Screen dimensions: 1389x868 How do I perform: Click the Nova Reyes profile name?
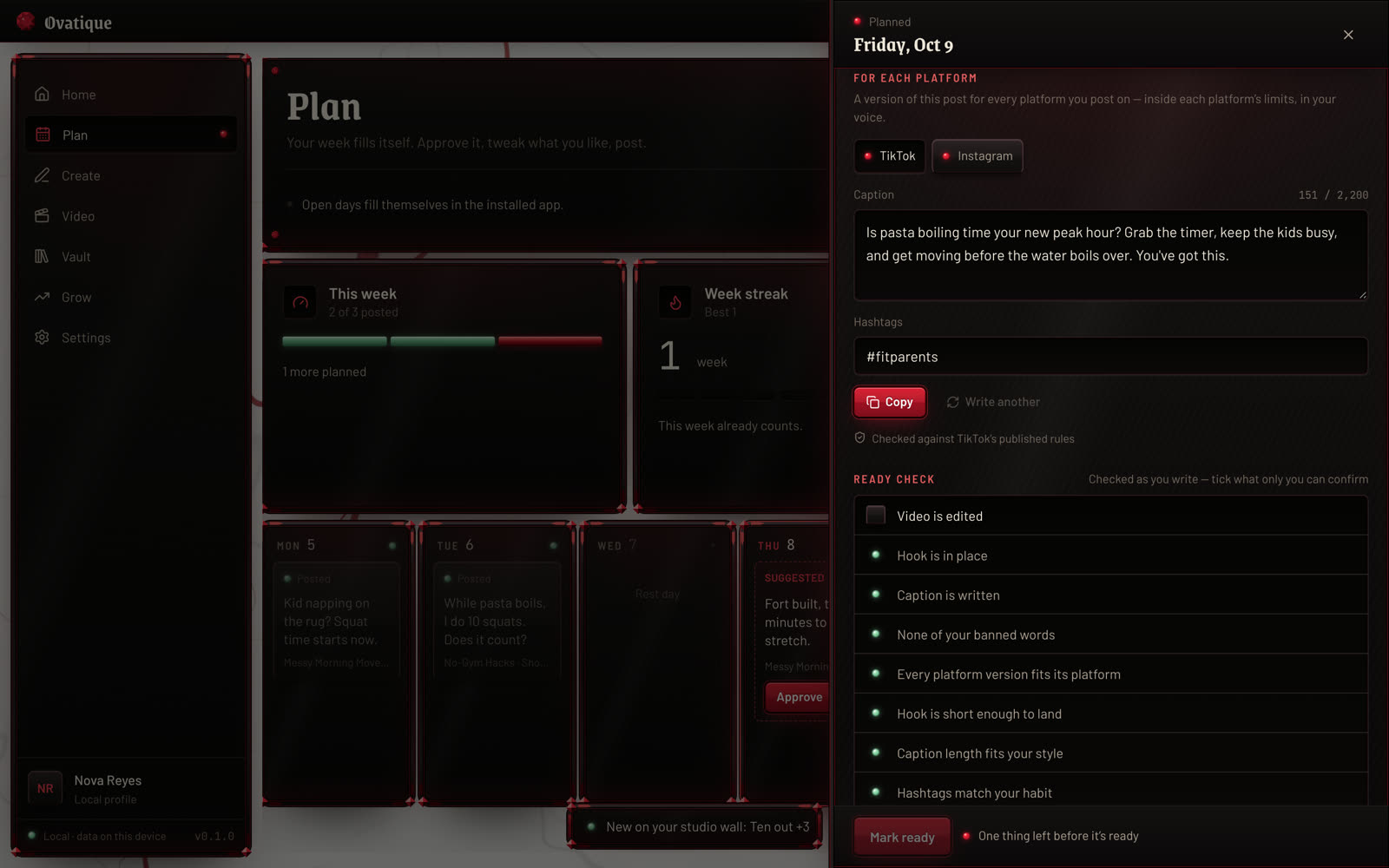108,780
